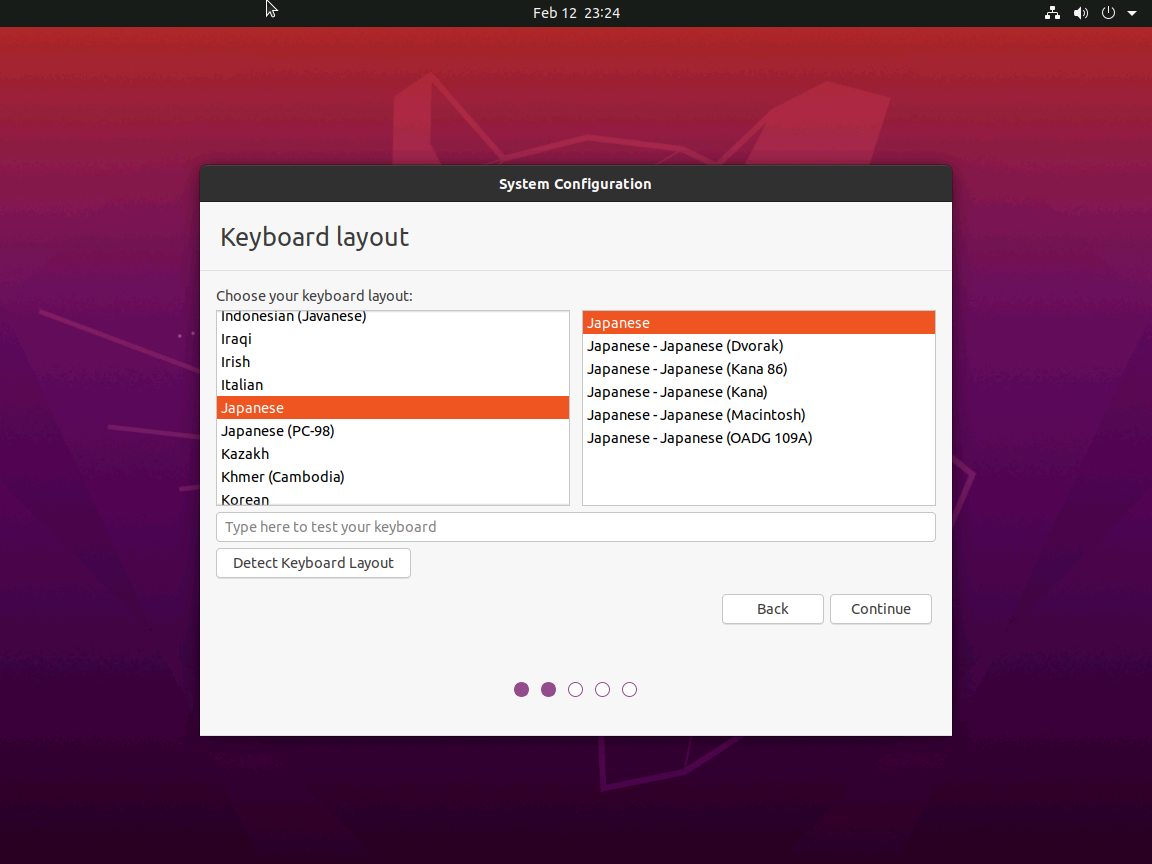
Task: Expand the system menu dropdown arrow
Action: pos(1131,12)
